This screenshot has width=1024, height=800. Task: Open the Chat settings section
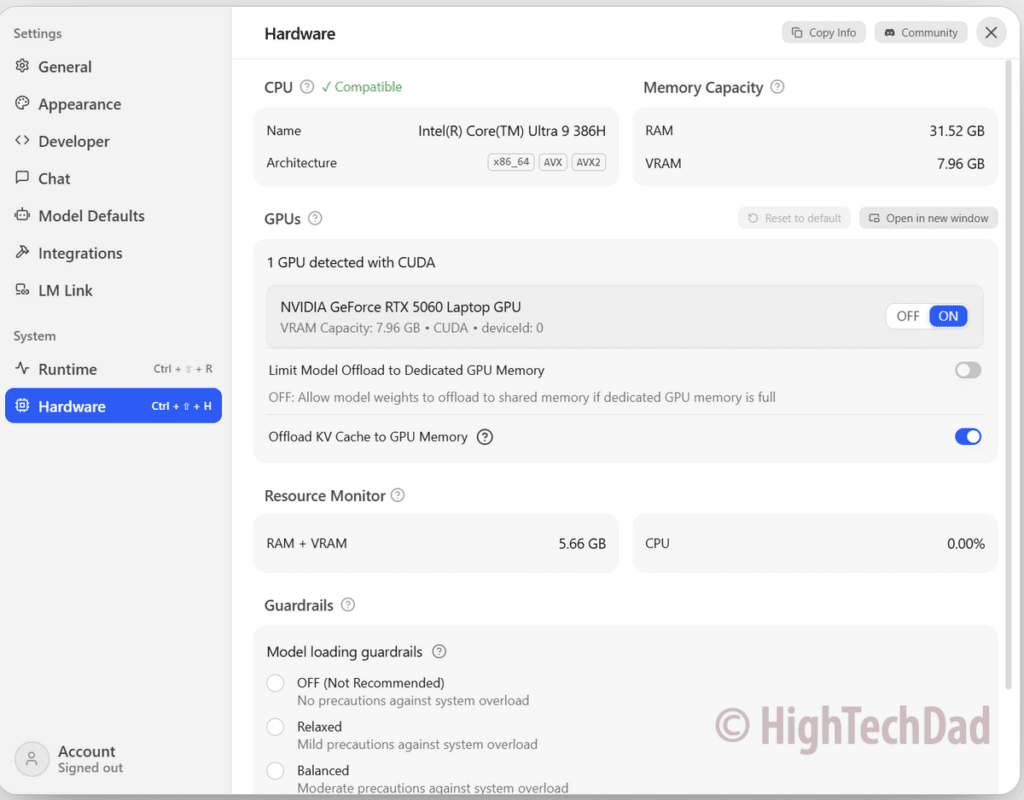coord(113,178)
